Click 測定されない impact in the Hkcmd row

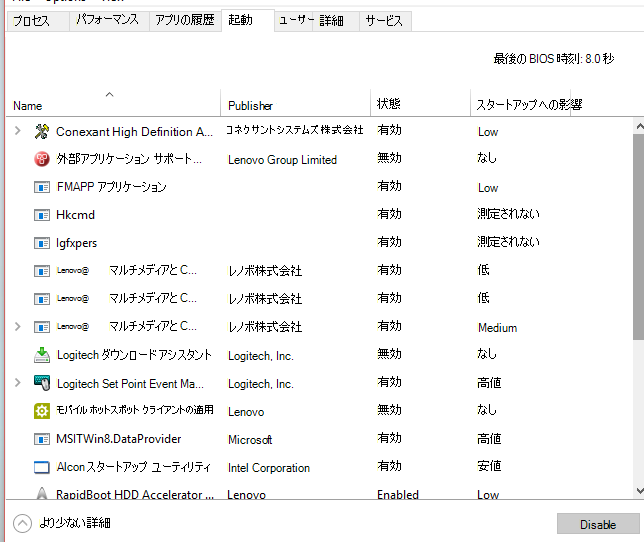[x=508, y=214]
